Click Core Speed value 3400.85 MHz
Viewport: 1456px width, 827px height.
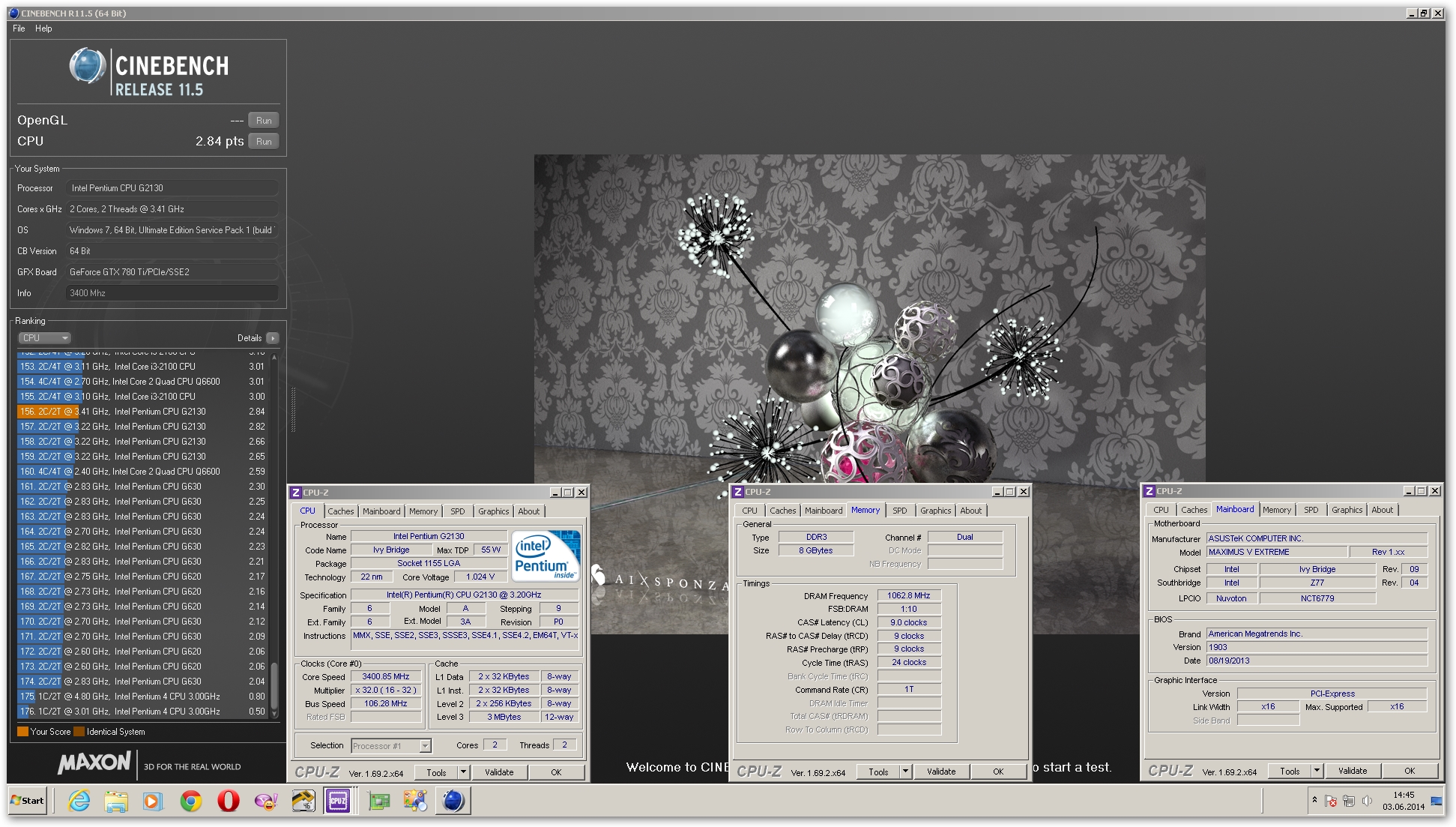[x=386, y=677]
